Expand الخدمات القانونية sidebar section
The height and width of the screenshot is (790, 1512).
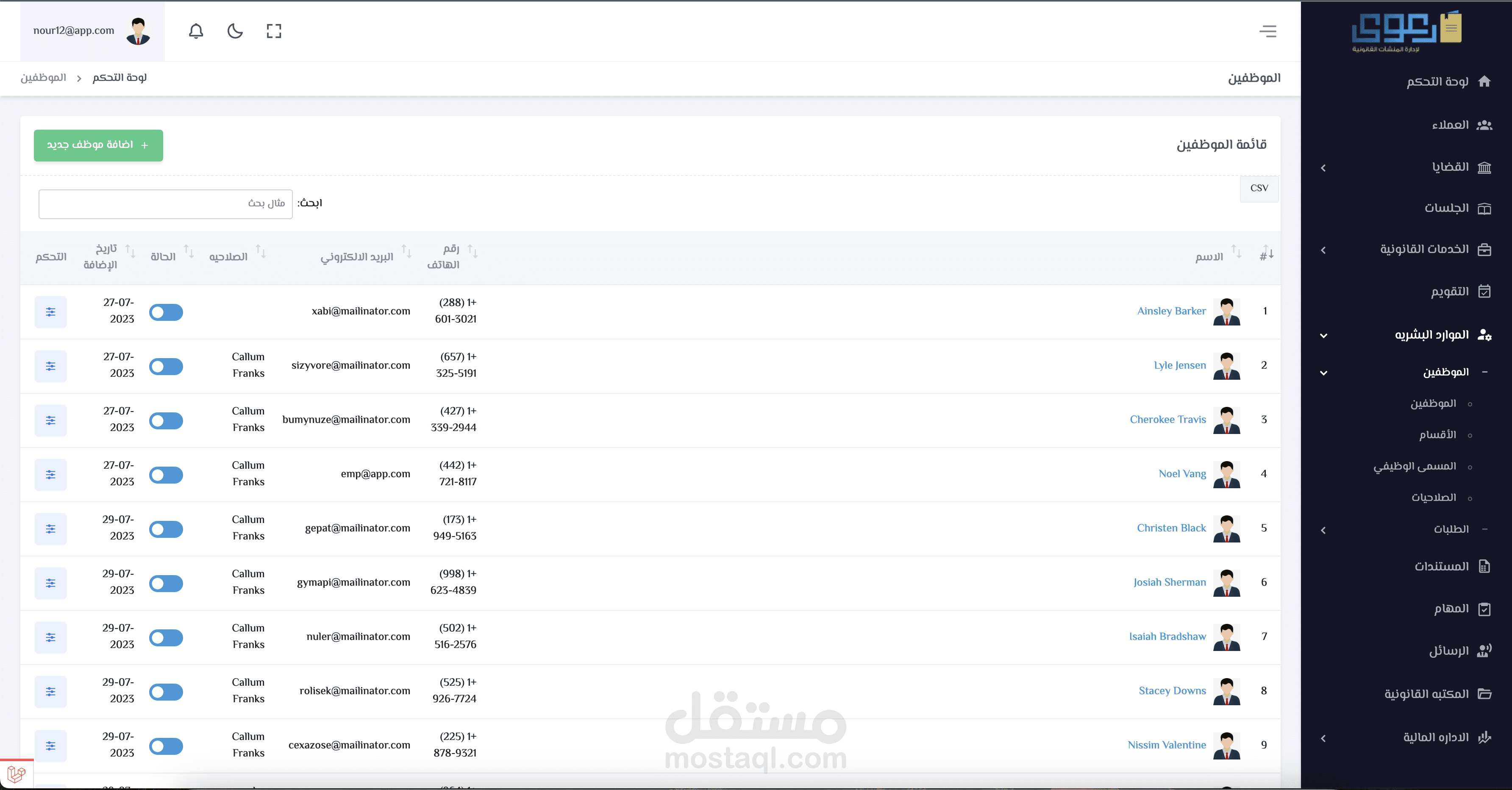tap(1424, 250)
